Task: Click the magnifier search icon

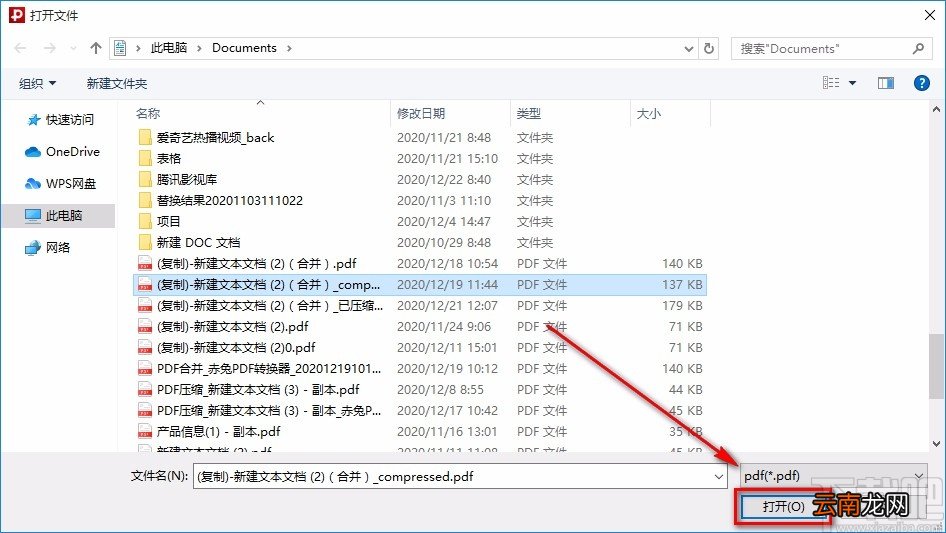Action: (x=918, y=48)
